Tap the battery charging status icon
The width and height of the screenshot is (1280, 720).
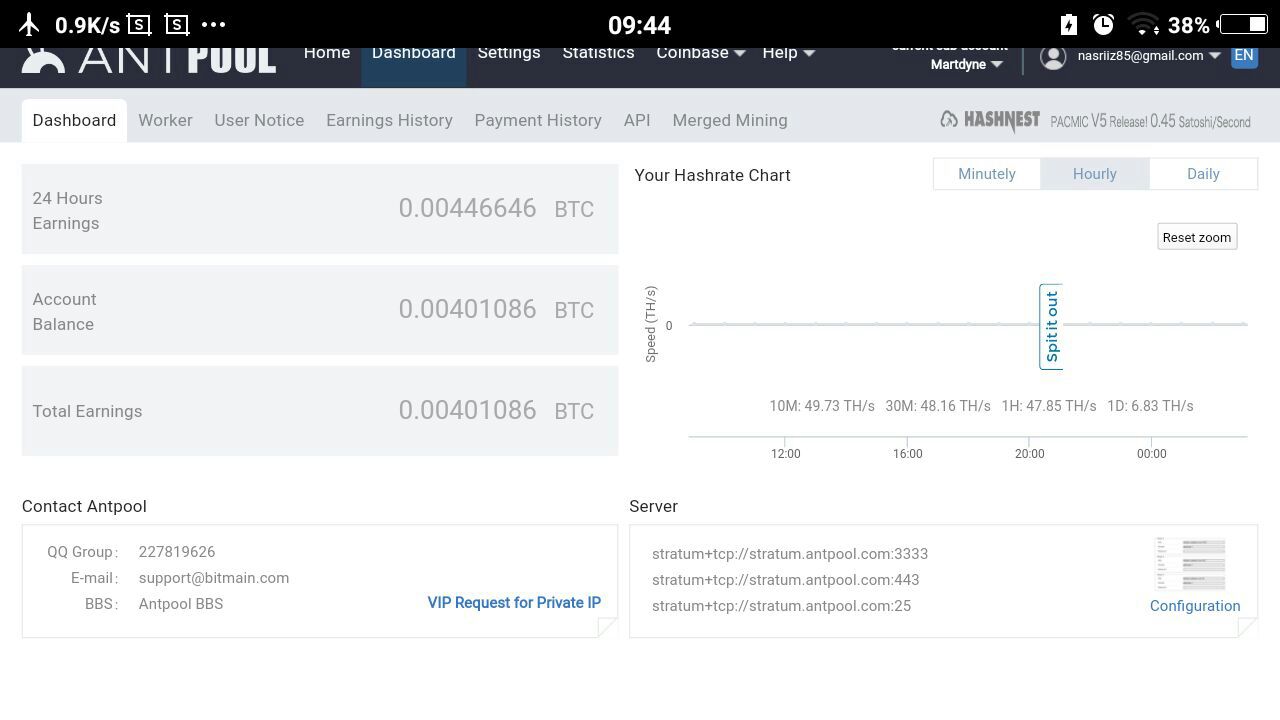click(1068, 24)
